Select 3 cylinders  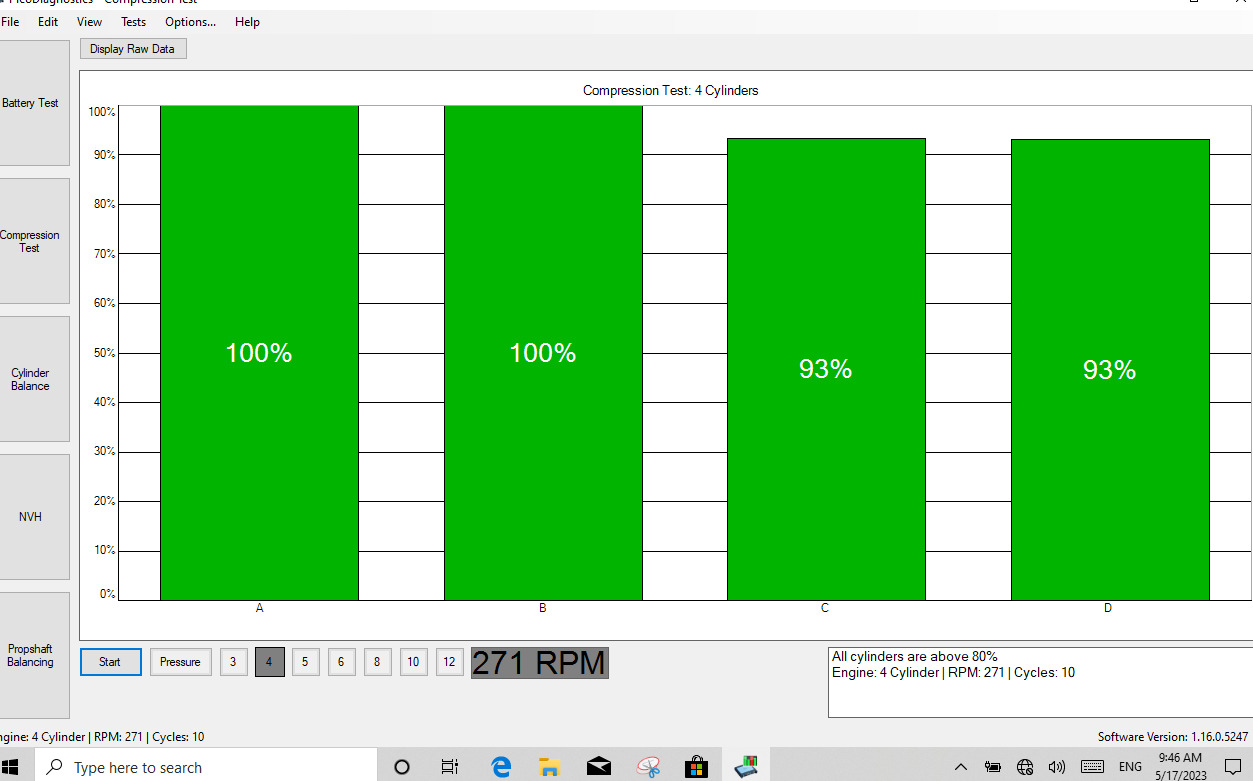pyautogui.click(x=233, y=662)
